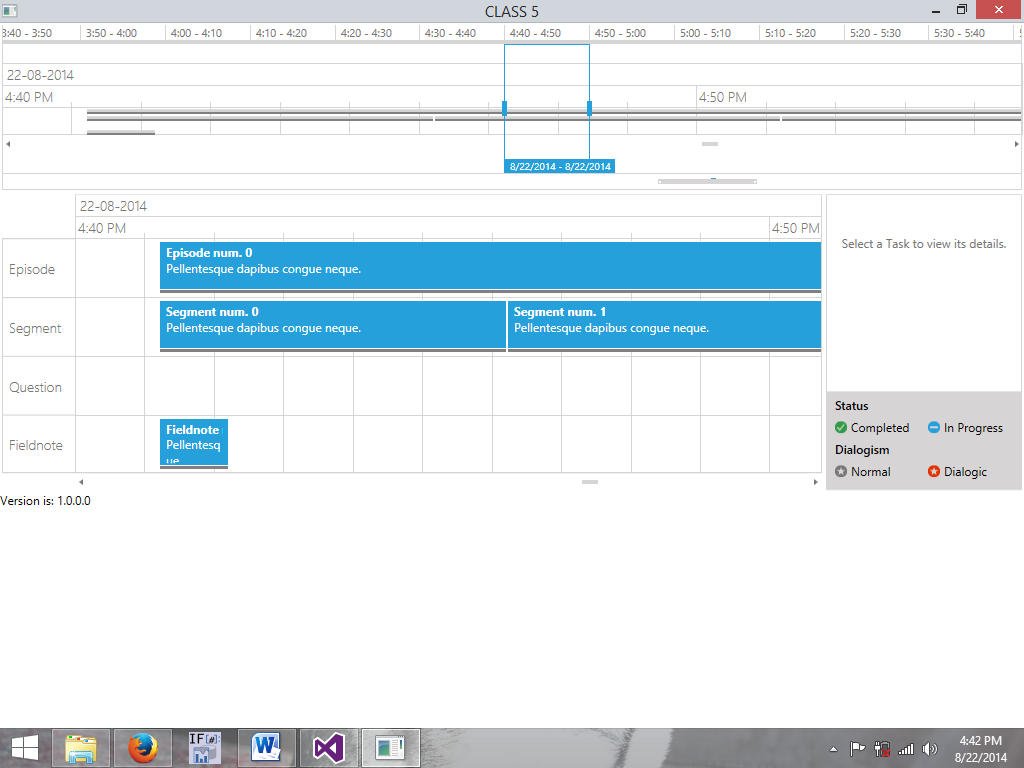Image resolution: width=1024 pixels, height=768 pixels.
Task: Open the Windows Start button
Action: click(25, 748)
